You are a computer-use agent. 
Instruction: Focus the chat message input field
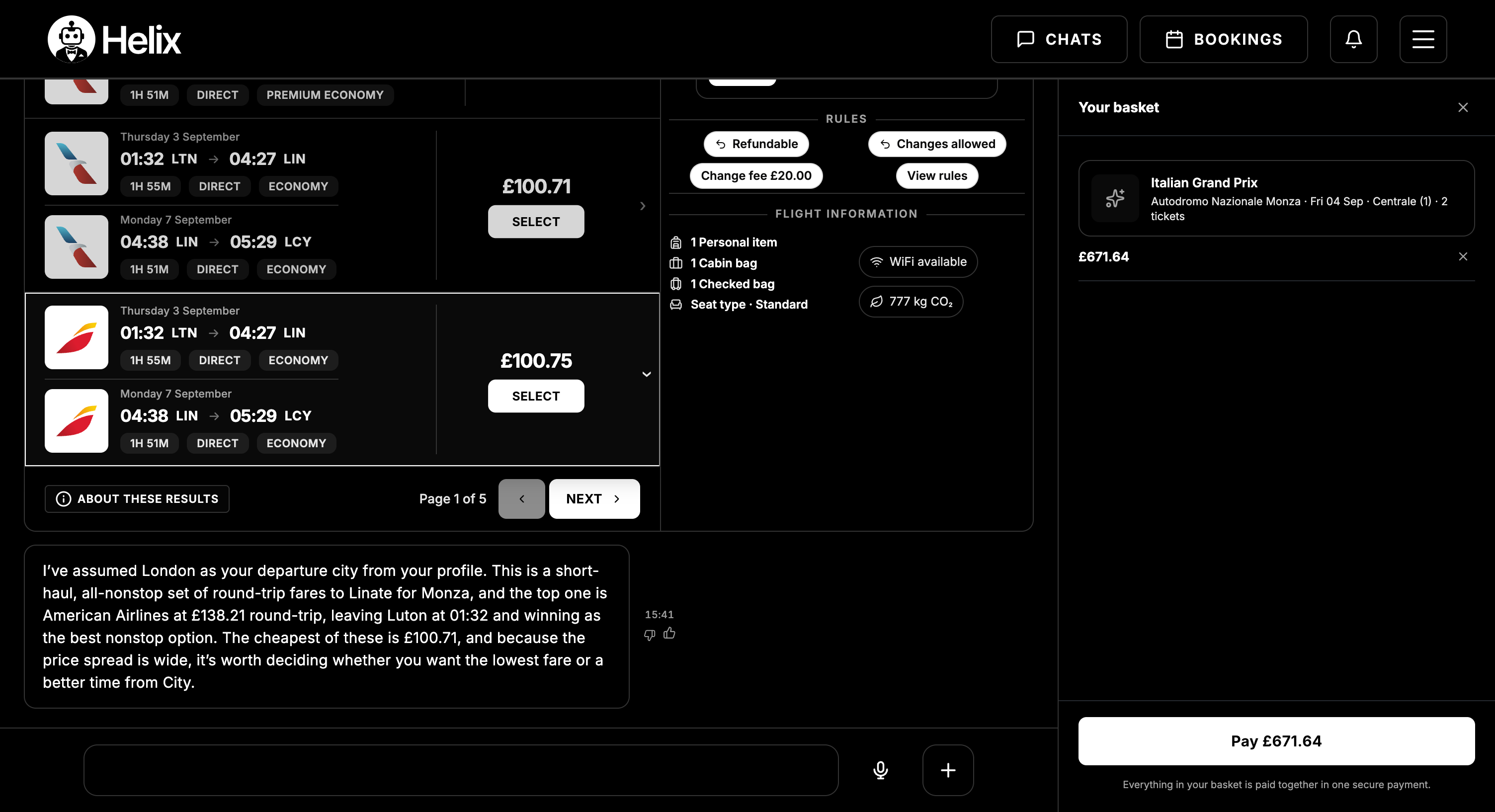461,770
